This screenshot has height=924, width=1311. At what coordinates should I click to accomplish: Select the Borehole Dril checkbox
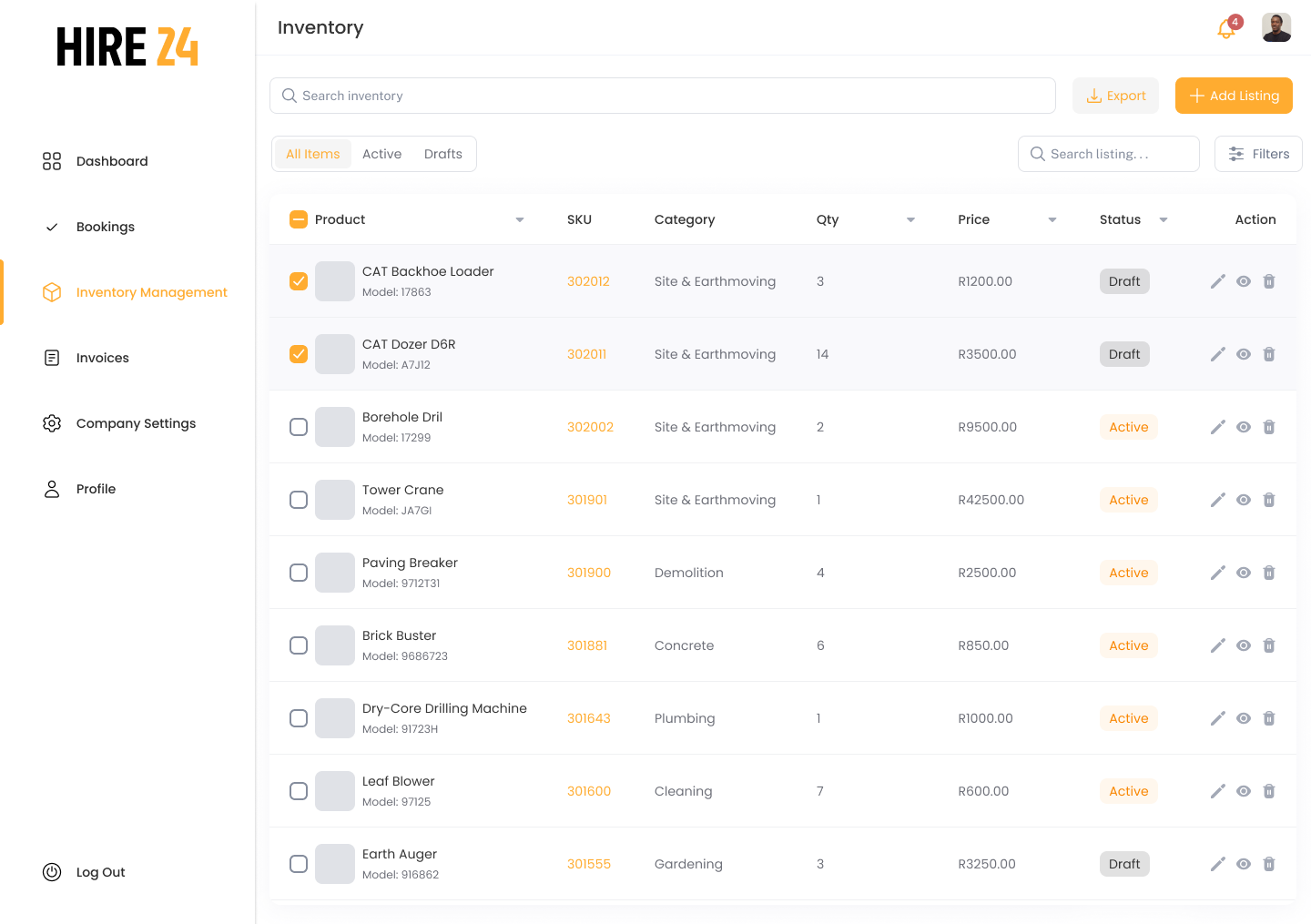coord(299,427)
